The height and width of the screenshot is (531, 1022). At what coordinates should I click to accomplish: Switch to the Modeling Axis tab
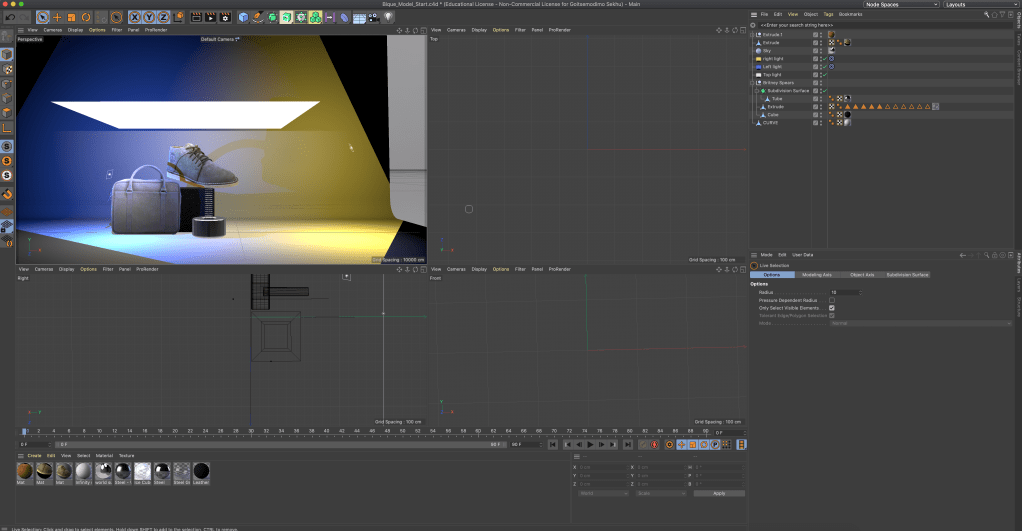click(817, 274)
